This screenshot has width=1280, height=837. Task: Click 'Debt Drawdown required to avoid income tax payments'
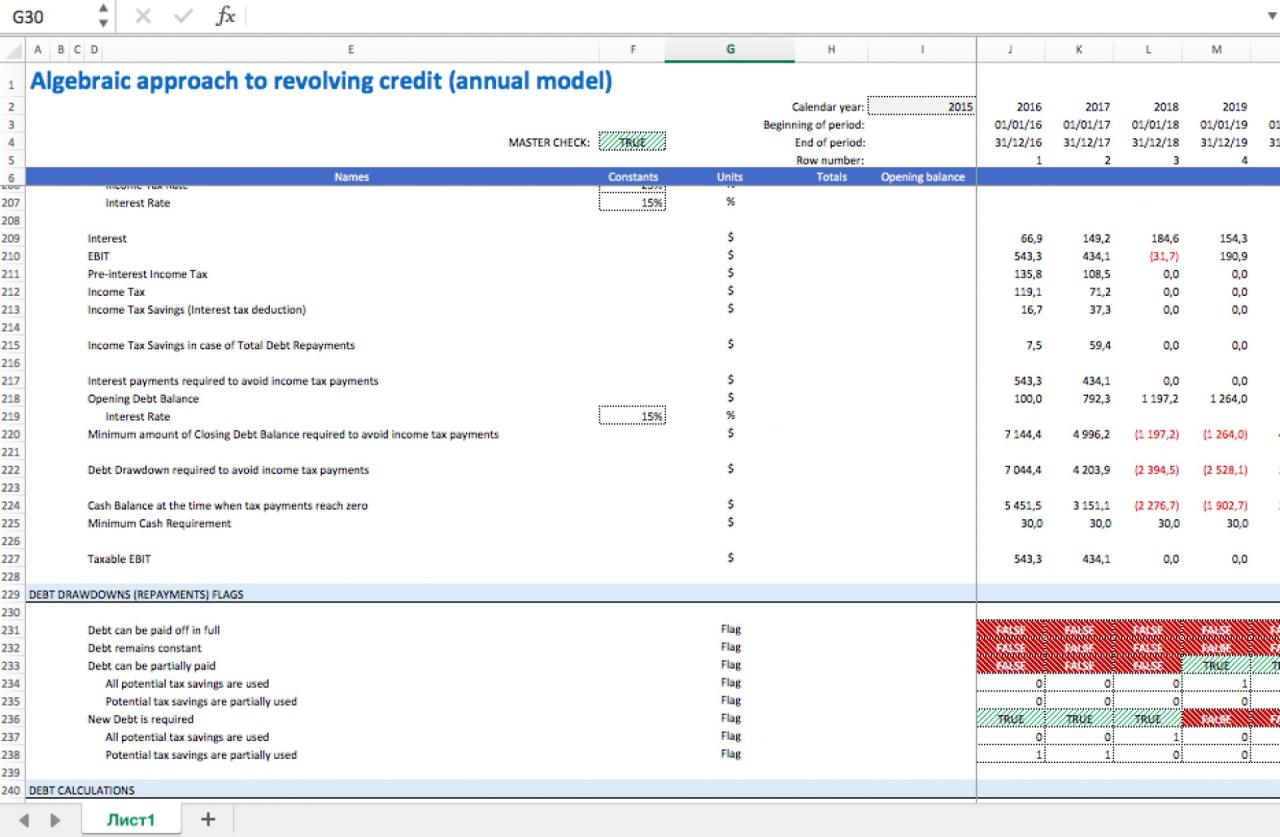point(228,470)
